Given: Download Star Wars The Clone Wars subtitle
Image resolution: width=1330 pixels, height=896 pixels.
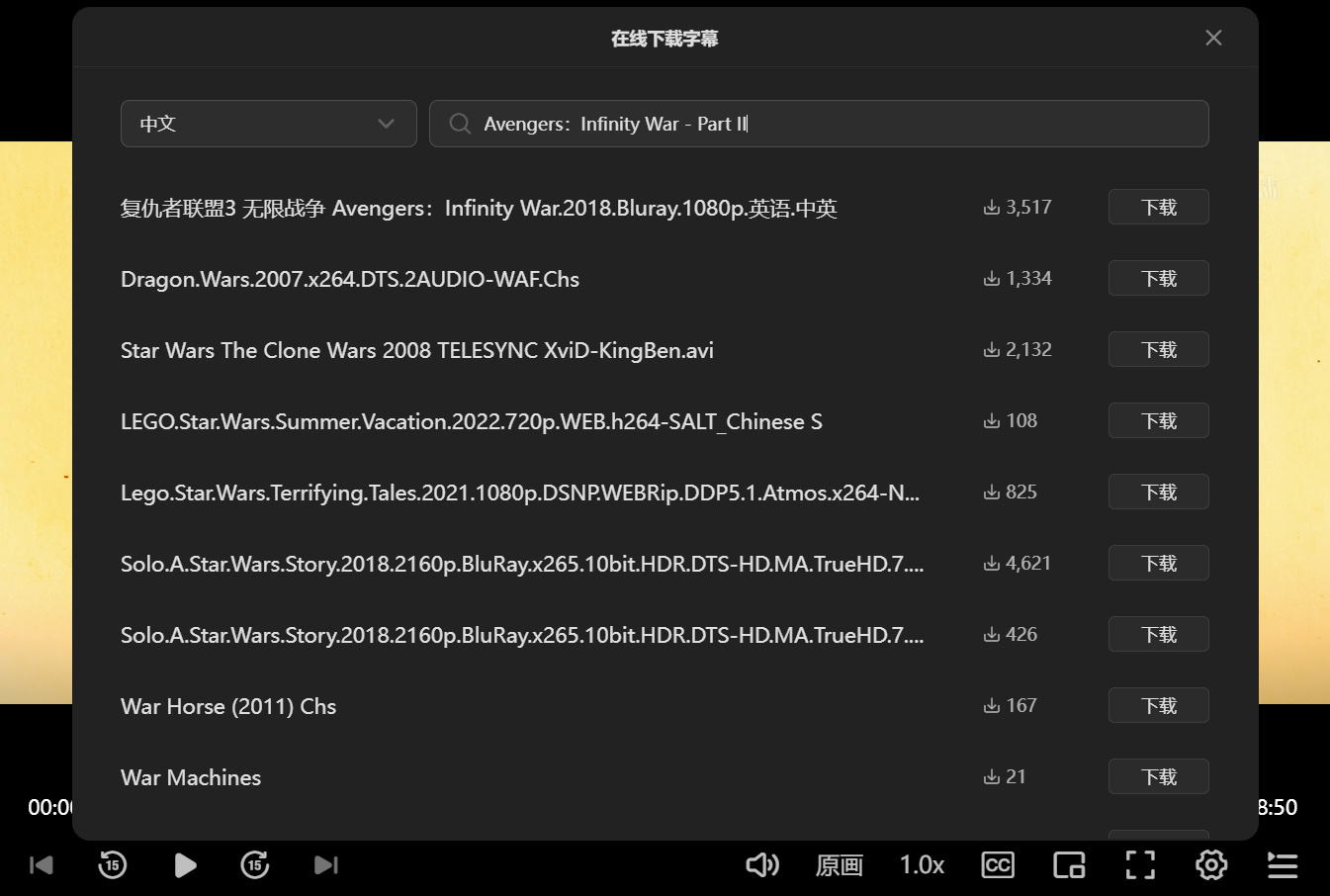Looking at the screenshot, I should click(x=1158, y=349).
